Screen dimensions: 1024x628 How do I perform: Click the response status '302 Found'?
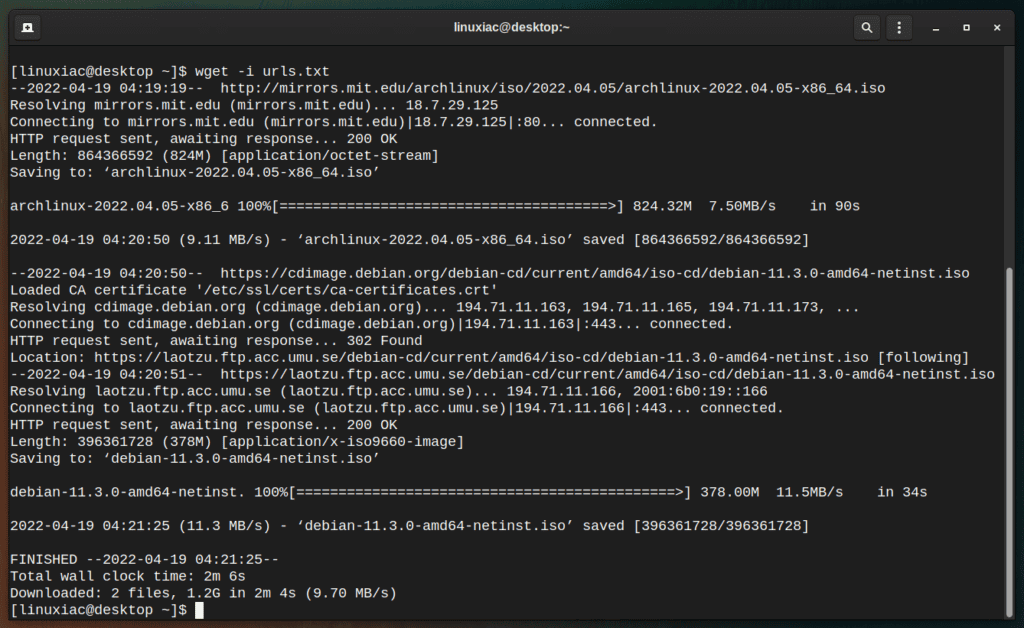[385, 341]
